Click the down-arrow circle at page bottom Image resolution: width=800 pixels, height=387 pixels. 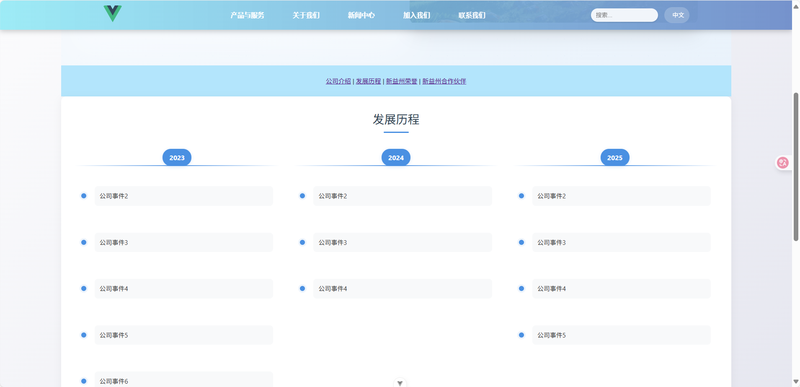[400, 382]
